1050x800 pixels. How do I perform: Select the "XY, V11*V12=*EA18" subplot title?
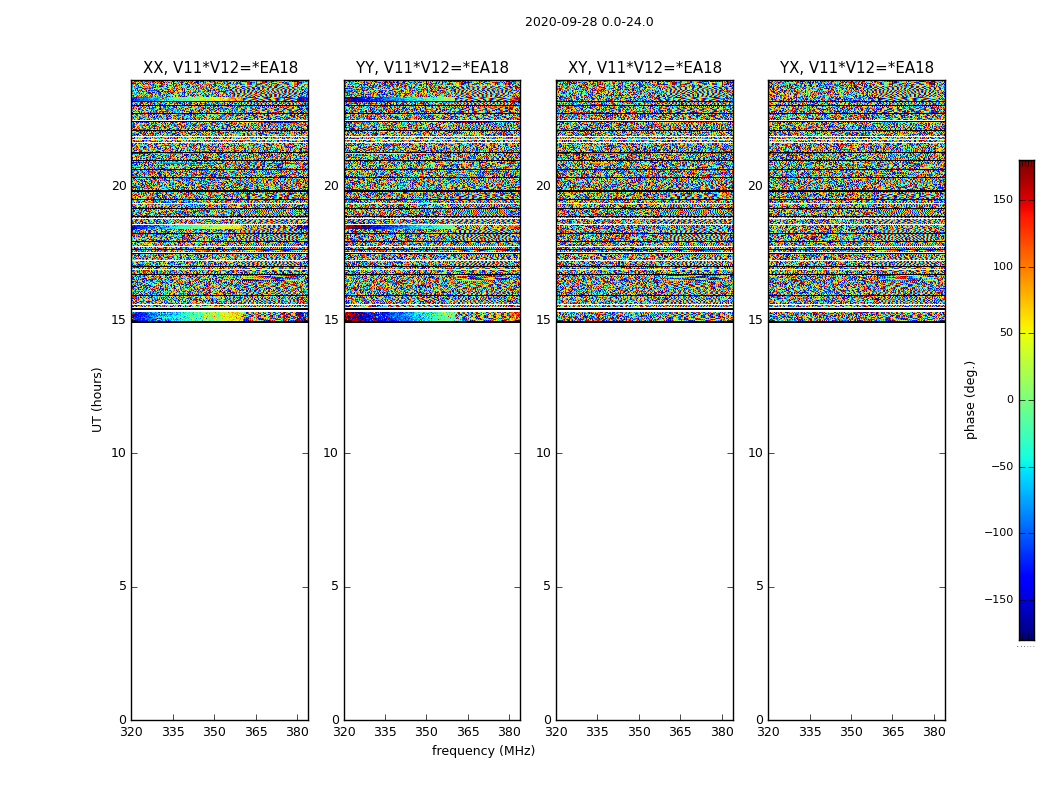[x=645, y=68]
